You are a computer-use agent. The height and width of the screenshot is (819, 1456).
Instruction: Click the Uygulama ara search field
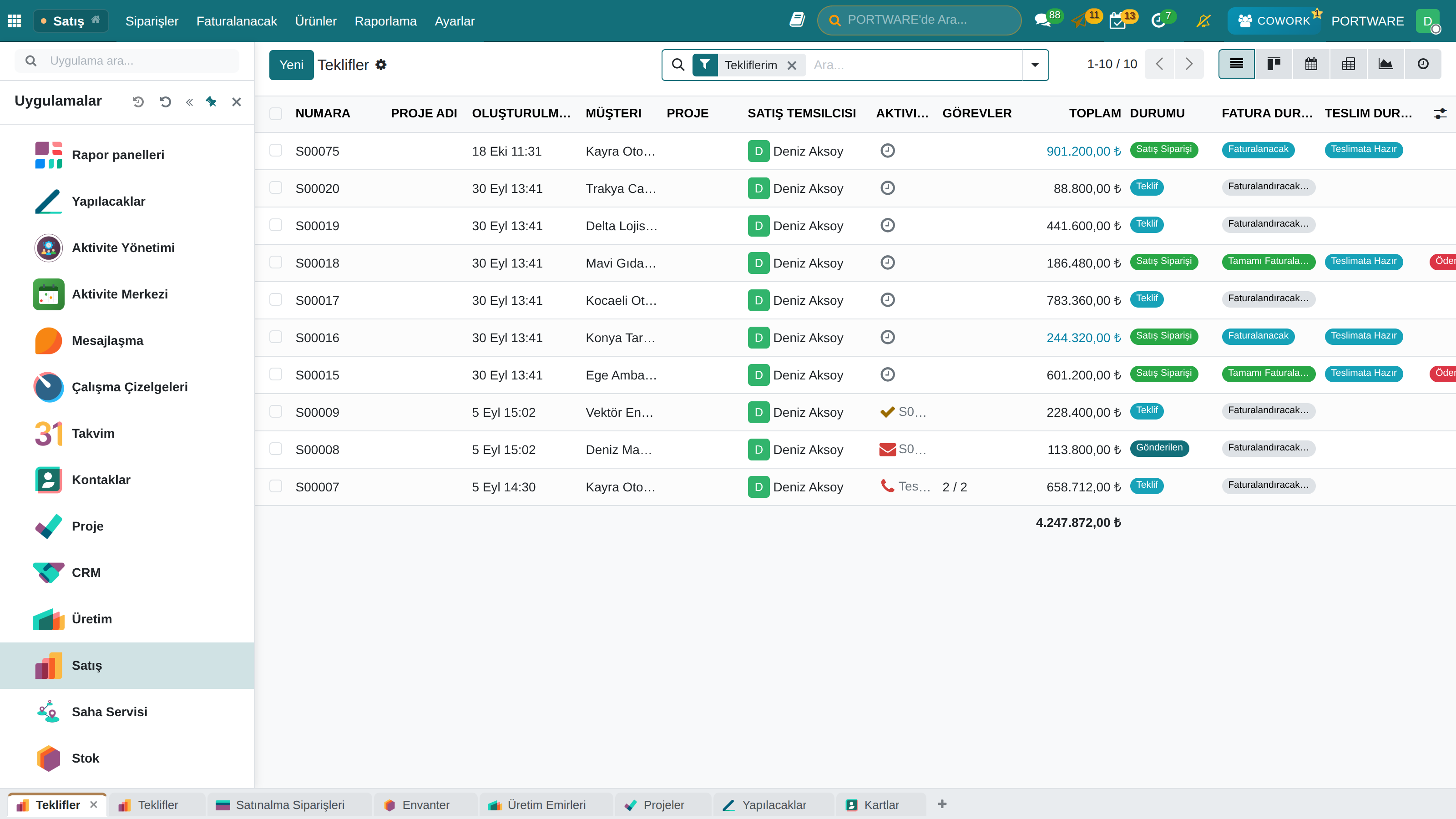127,61
